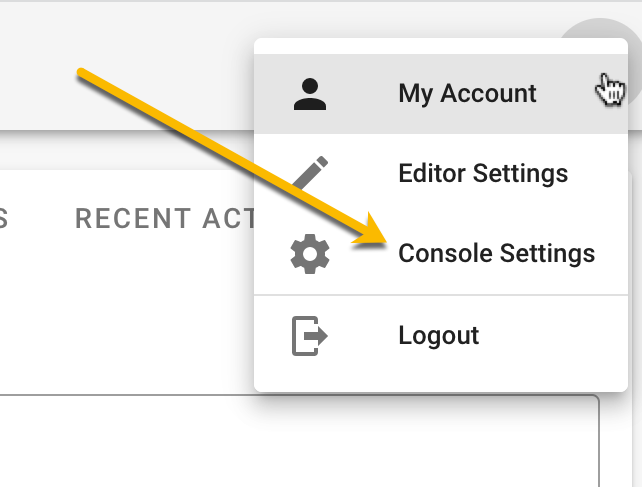The image size is (642, 487).
Task: Click empty space right of My Account label
Action: pyautogui.click(x=565, y=94)
